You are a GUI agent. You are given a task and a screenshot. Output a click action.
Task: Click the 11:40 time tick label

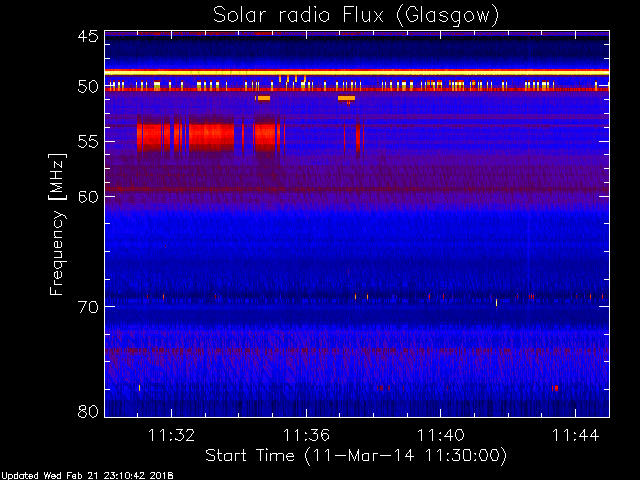[x=440, y=435]
